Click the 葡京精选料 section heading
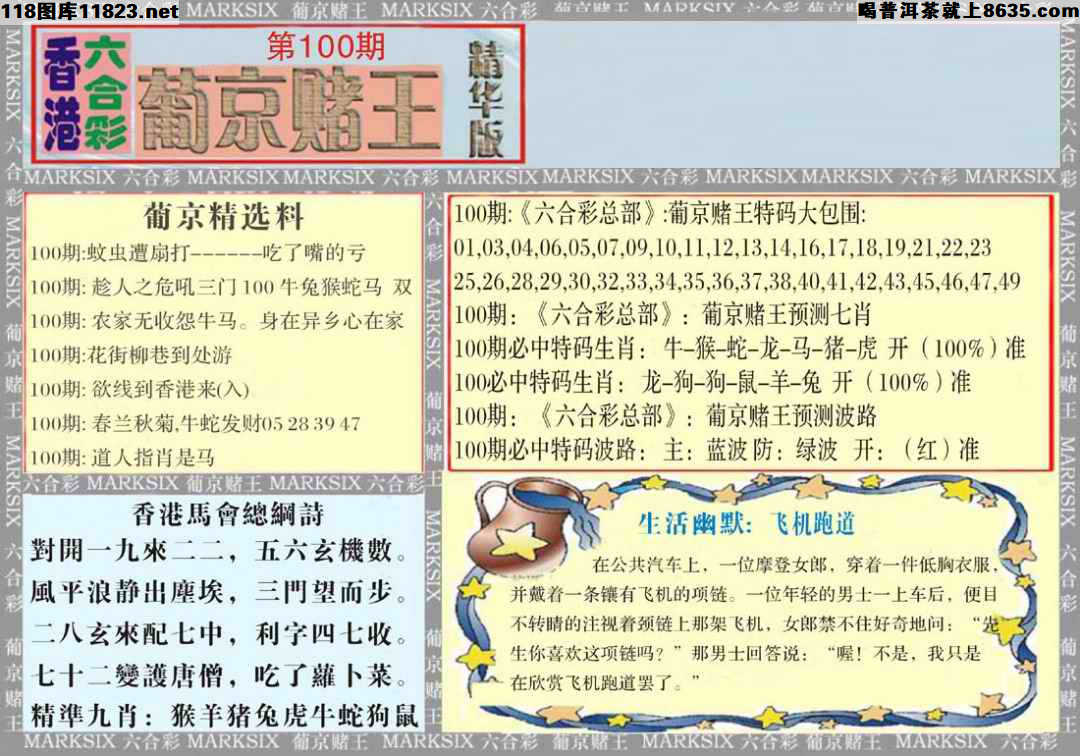Screen dimensions: 1080x756 click(224, 216)
